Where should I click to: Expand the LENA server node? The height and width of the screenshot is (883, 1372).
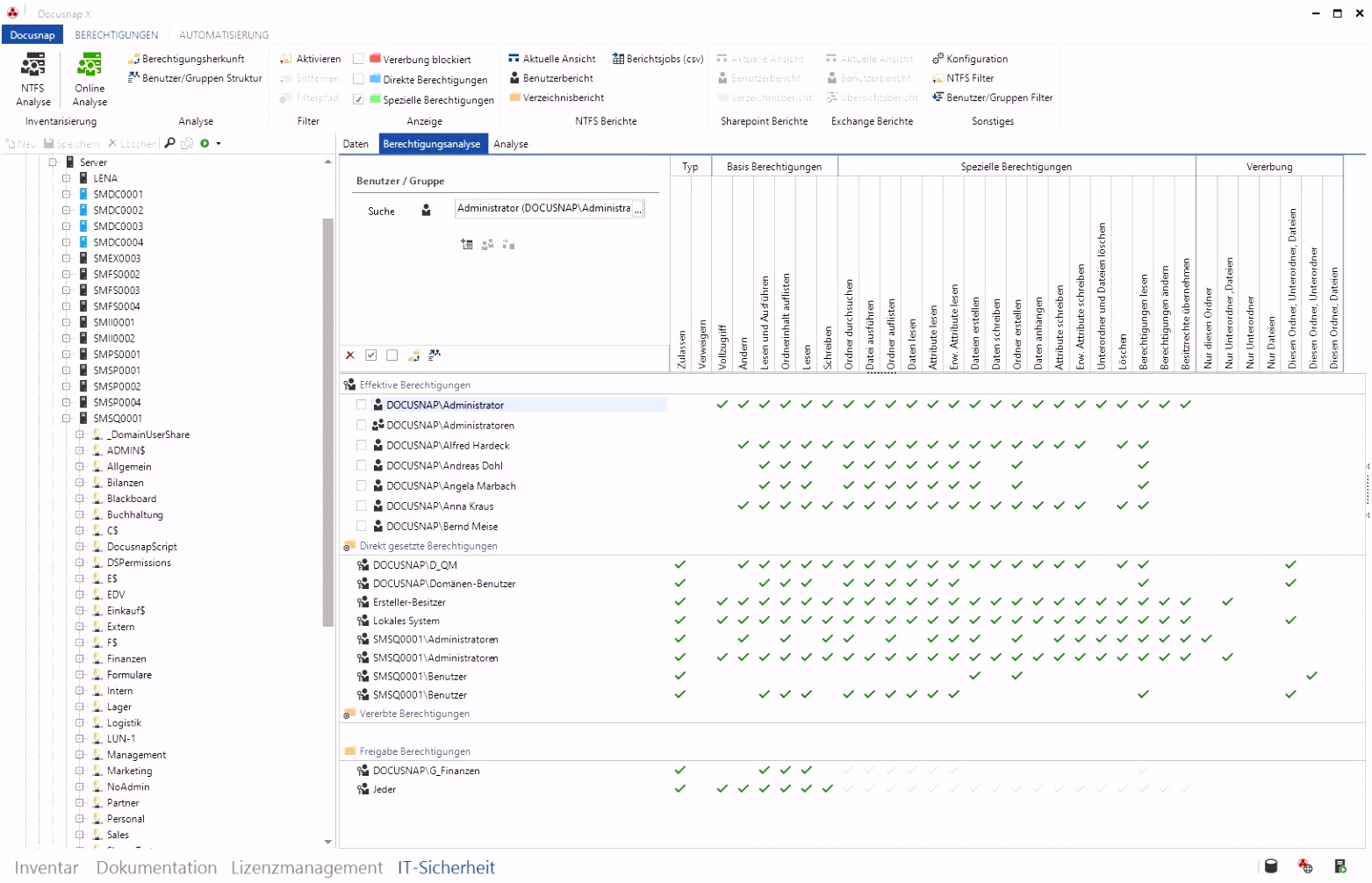click(66, 178)
